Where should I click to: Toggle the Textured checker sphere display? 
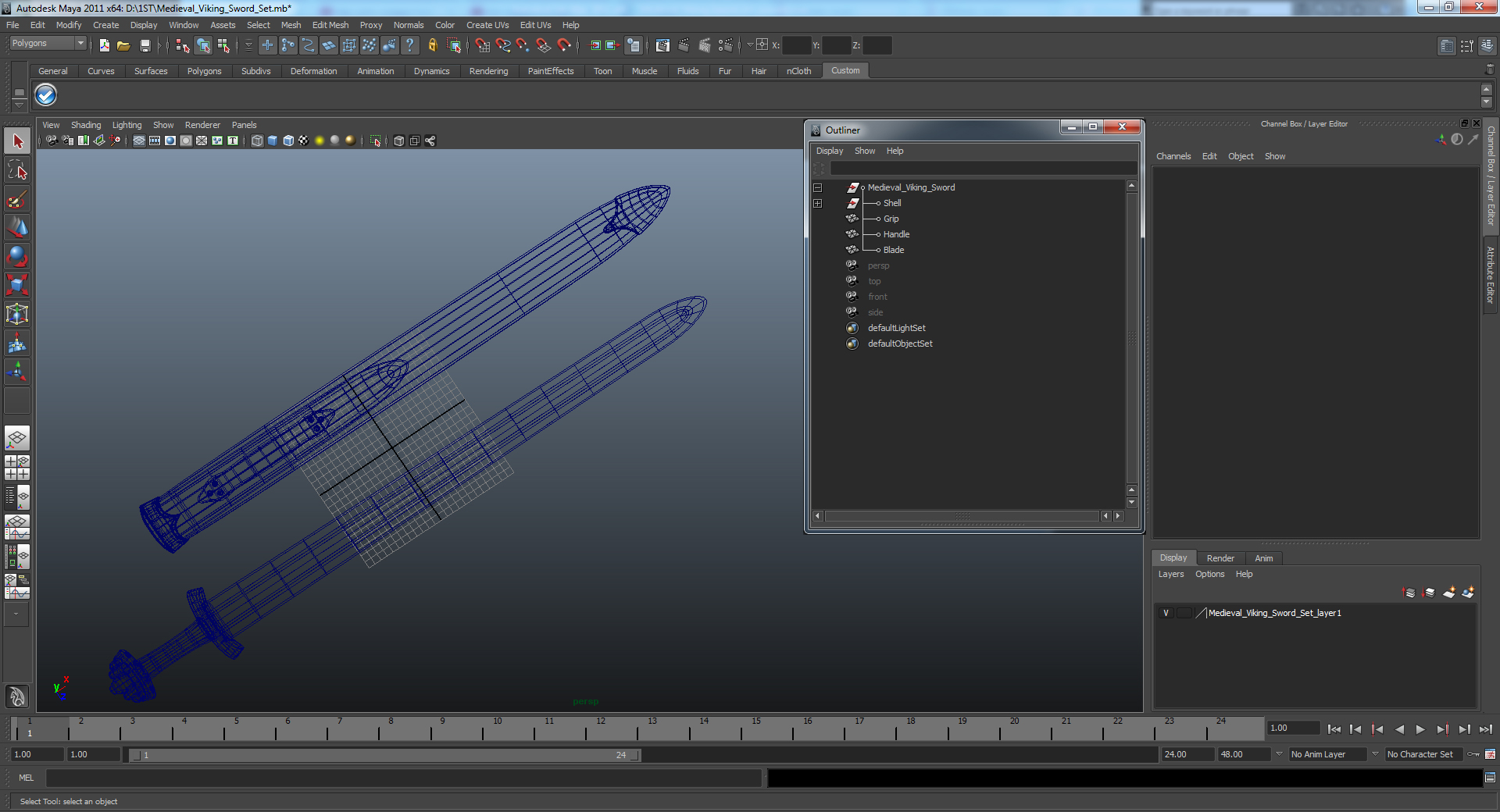pyautogui.click(x=304, y=141)
